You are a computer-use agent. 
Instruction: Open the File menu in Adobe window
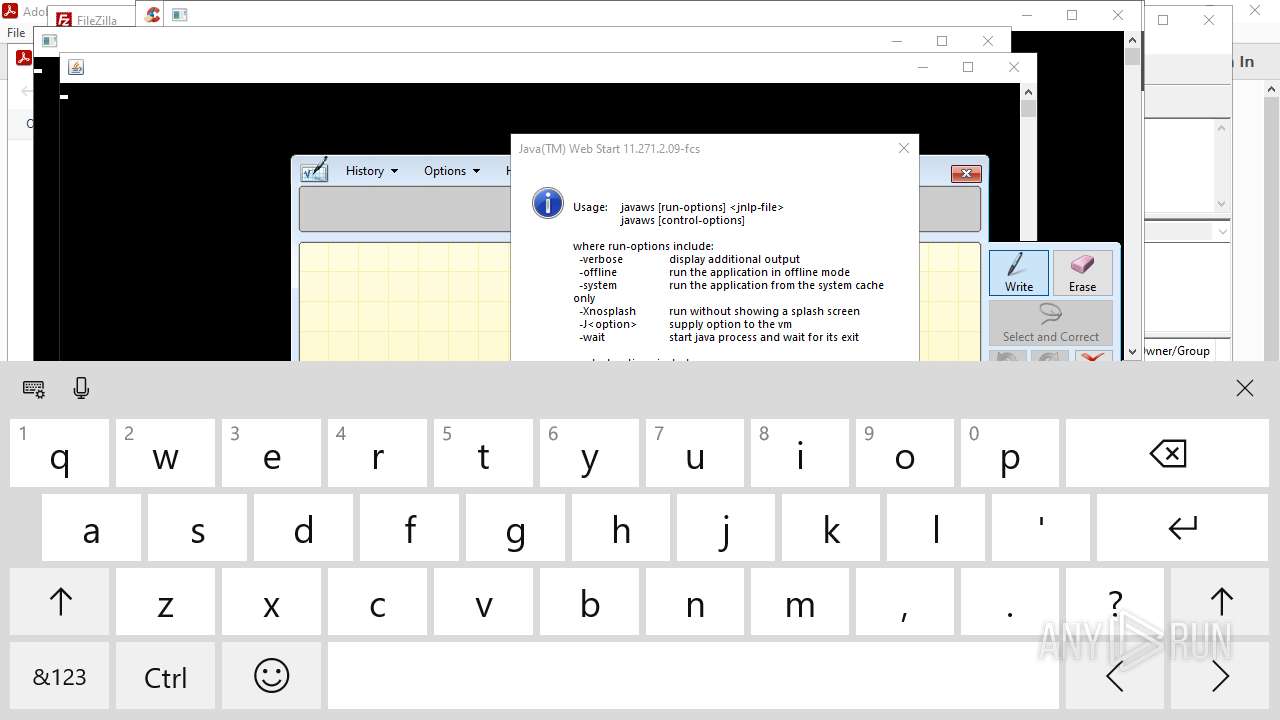coord(16,32)
